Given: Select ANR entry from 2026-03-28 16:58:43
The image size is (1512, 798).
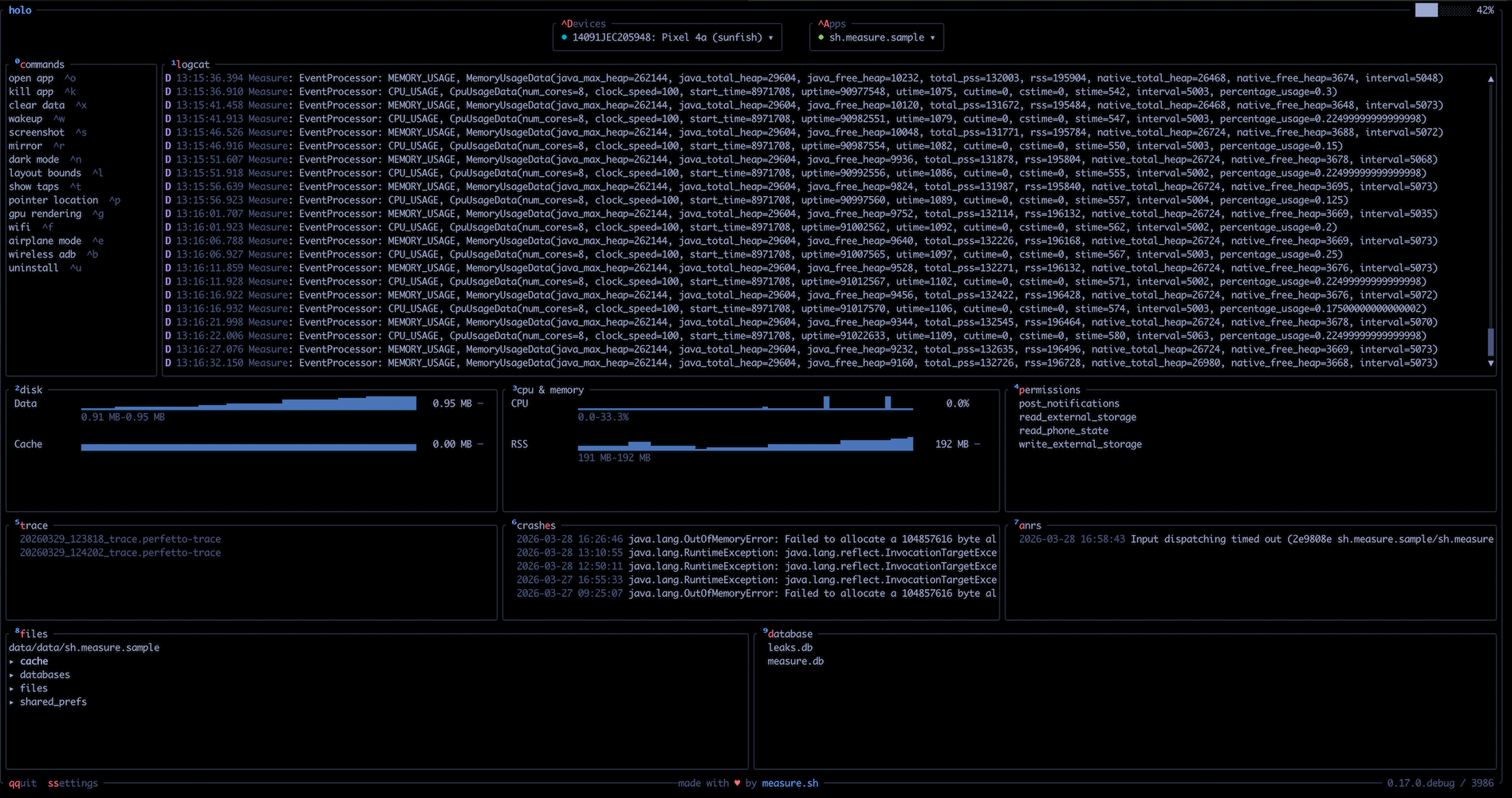Looking at the screenshot, I should 1256,539.
